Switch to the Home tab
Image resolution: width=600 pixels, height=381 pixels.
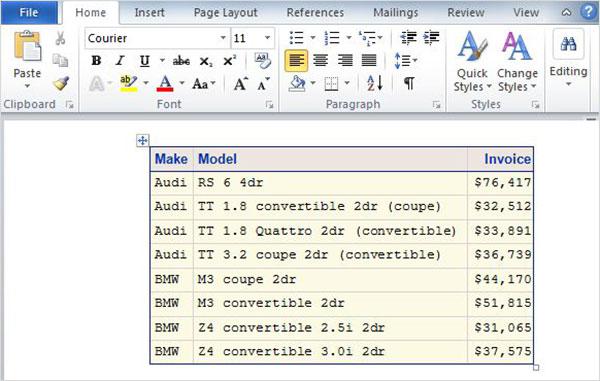91,13
